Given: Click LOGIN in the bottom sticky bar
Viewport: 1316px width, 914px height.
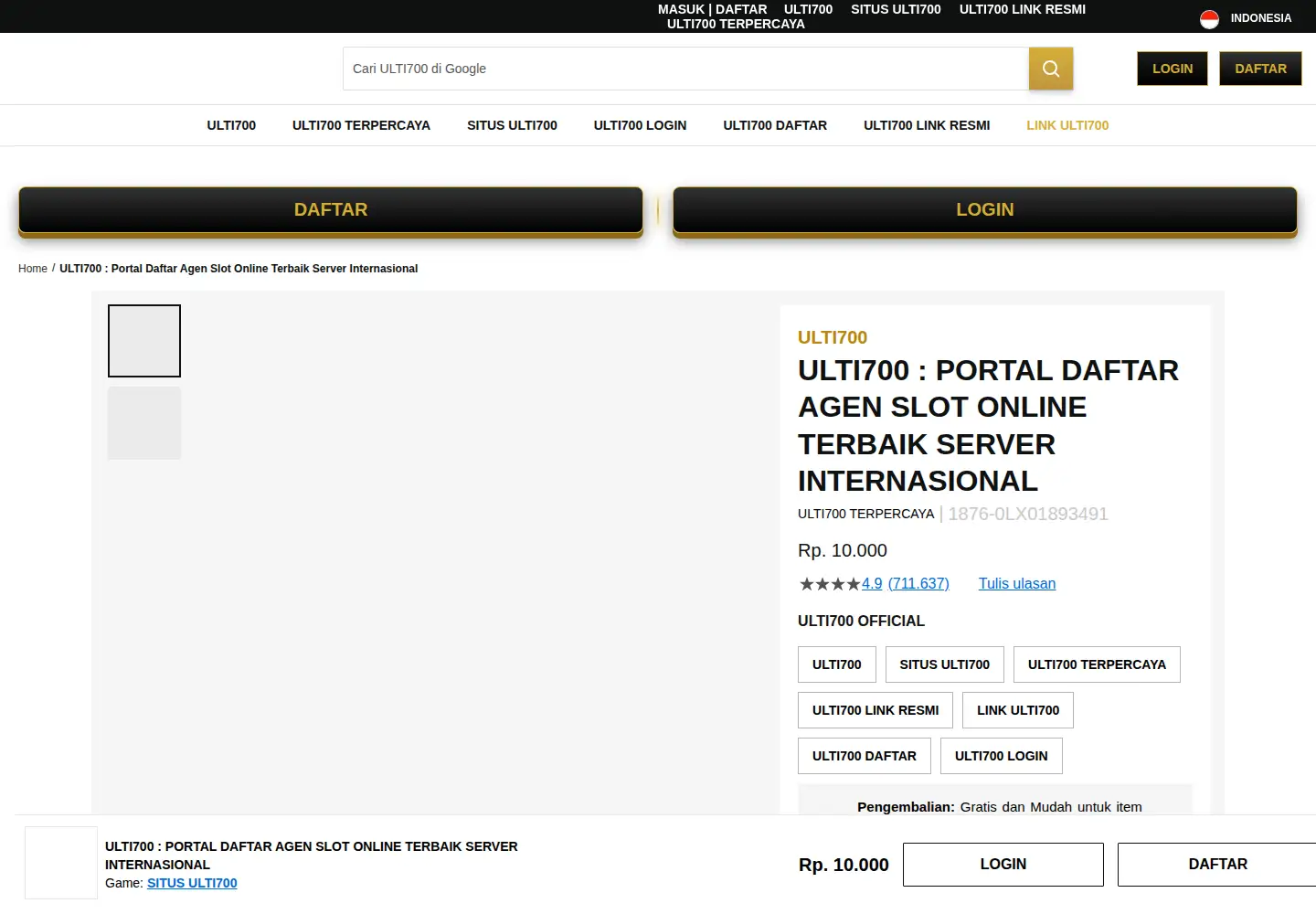Looking at the screenshot, I should tap(1003, 865).
